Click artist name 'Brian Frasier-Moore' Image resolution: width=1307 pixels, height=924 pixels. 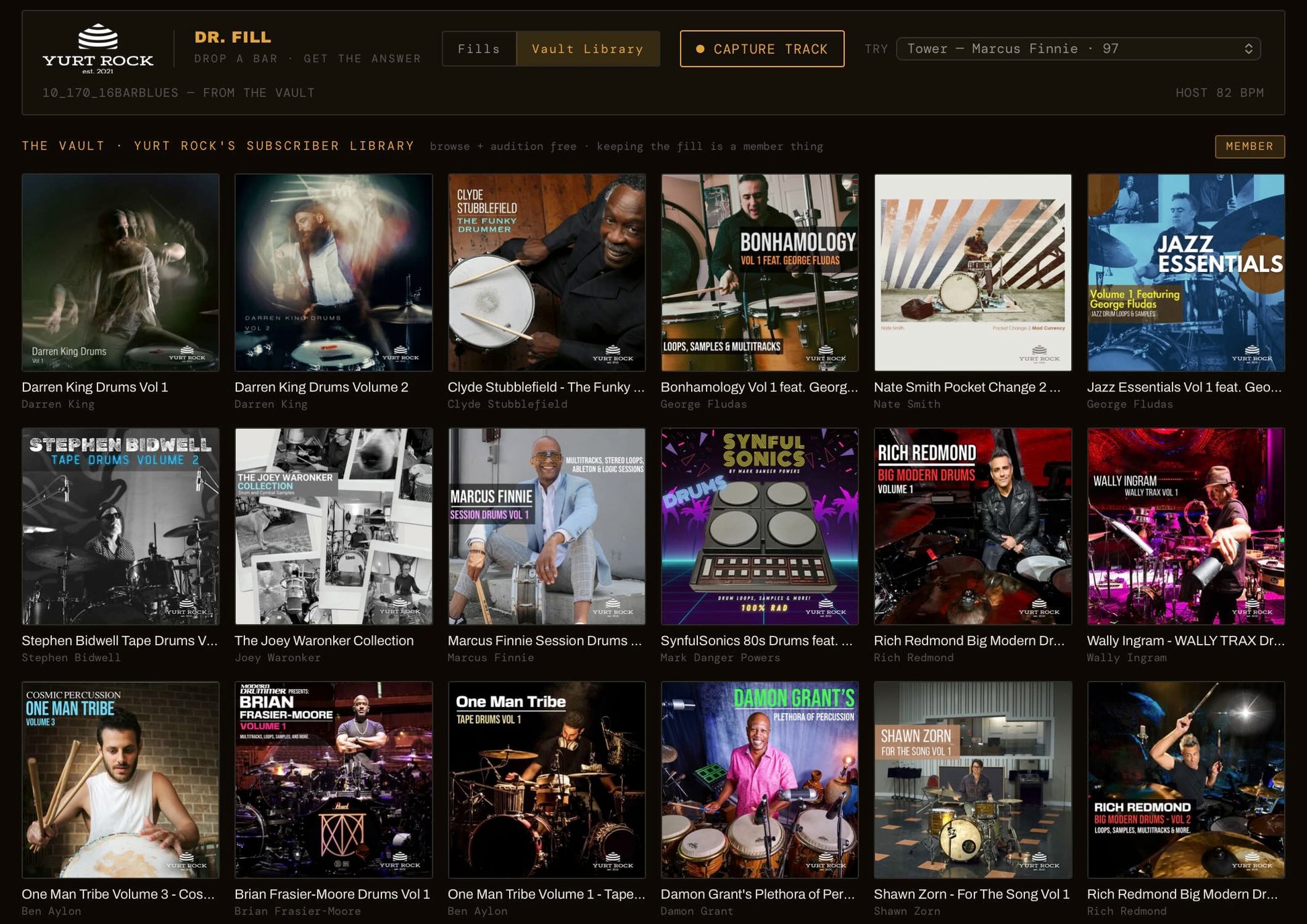click(298, 911)
